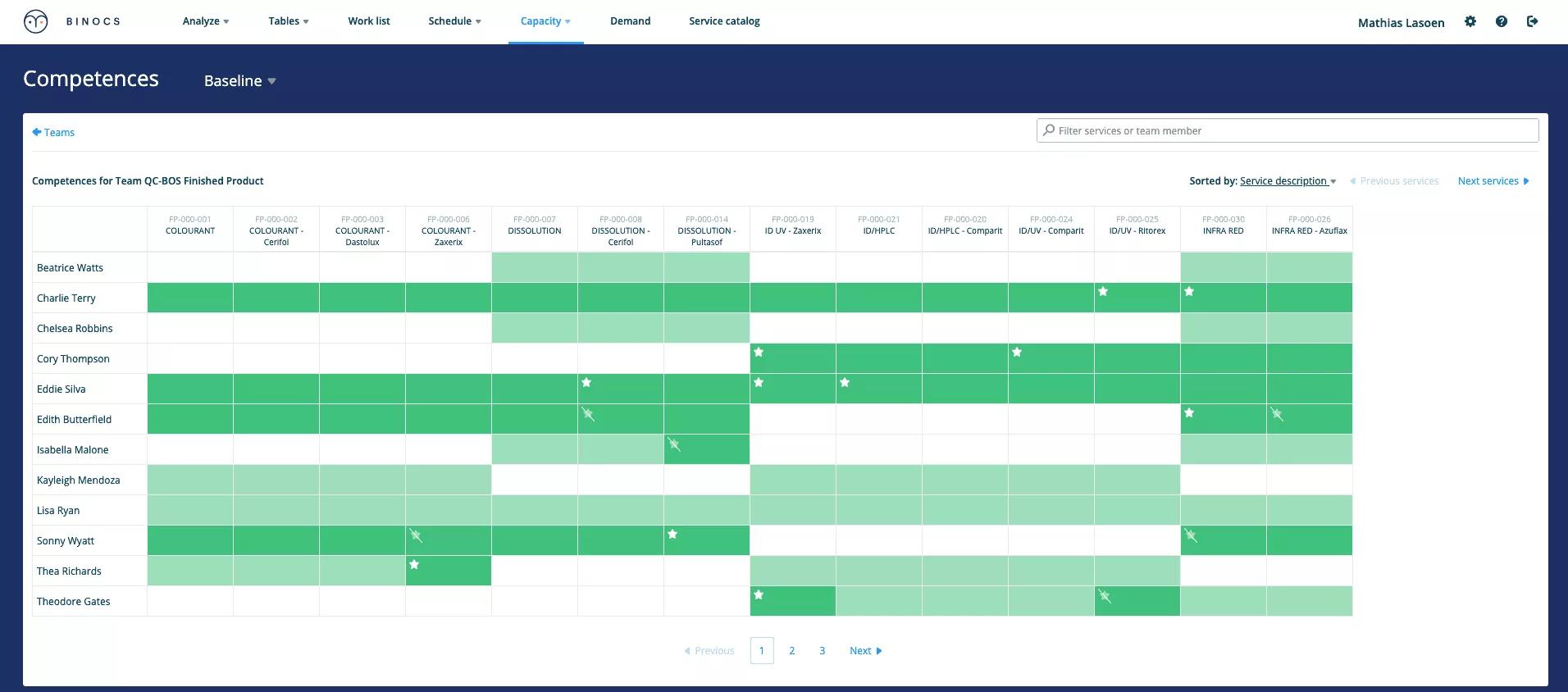
Task: Click crossed star in Sonny Wyatt COLOURANT - Zaxerix cell
Action: pyautogui.click(x=416, y=535)
